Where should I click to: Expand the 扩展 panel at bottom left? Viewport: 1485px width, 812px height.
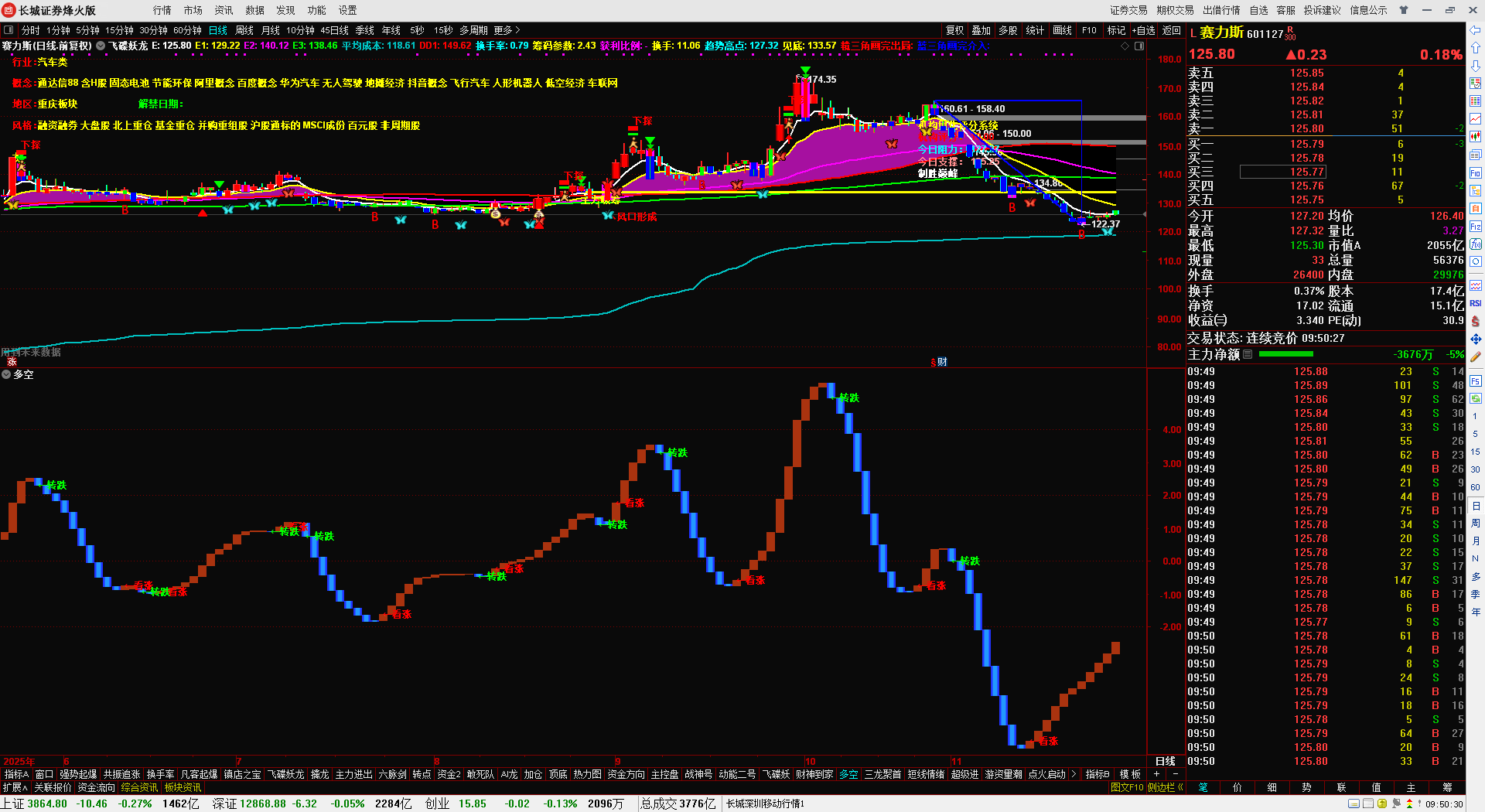tap(15, 787)
